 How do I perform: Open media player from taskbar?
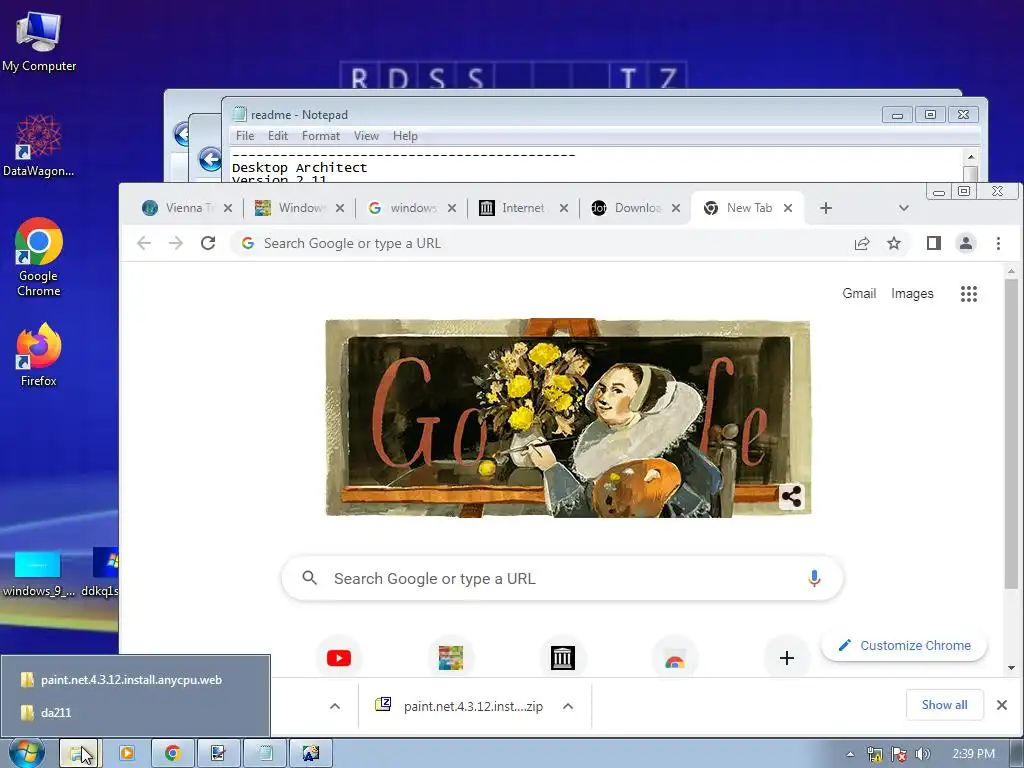tap(127, 754)
